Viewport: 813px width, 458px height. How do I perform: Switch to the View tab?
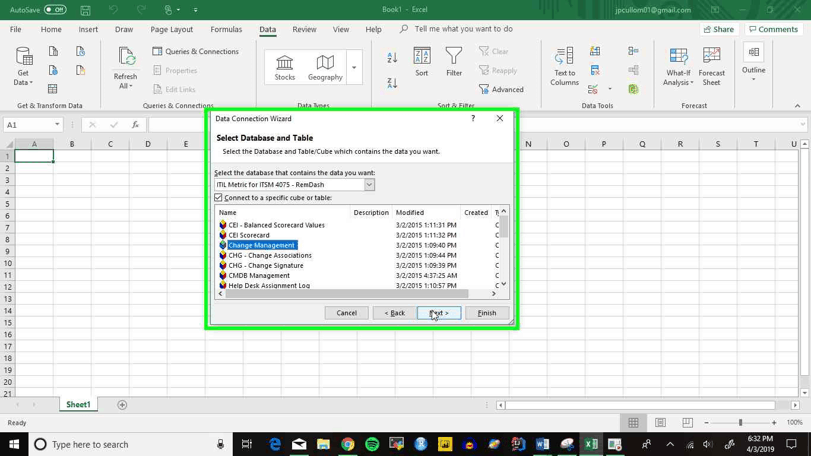pyautogui.click(x=341, y=29)
